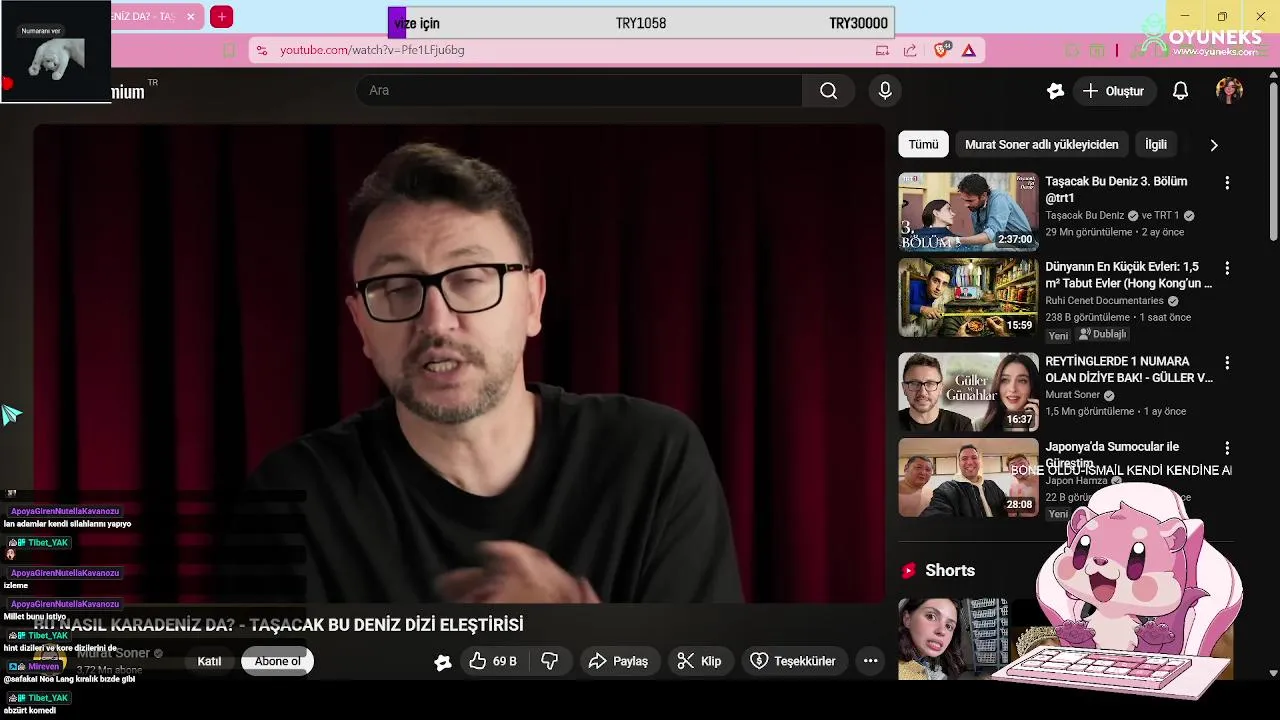Click the Teşekkürler button
Screen dimensions: 1280x720
793,661
